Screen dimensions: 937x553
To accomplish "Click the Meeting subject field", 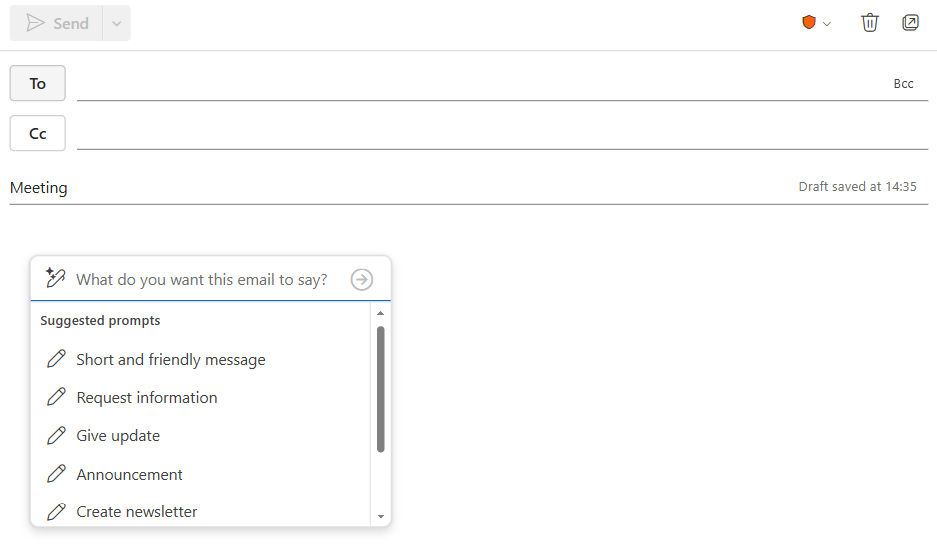I will 400,188.
